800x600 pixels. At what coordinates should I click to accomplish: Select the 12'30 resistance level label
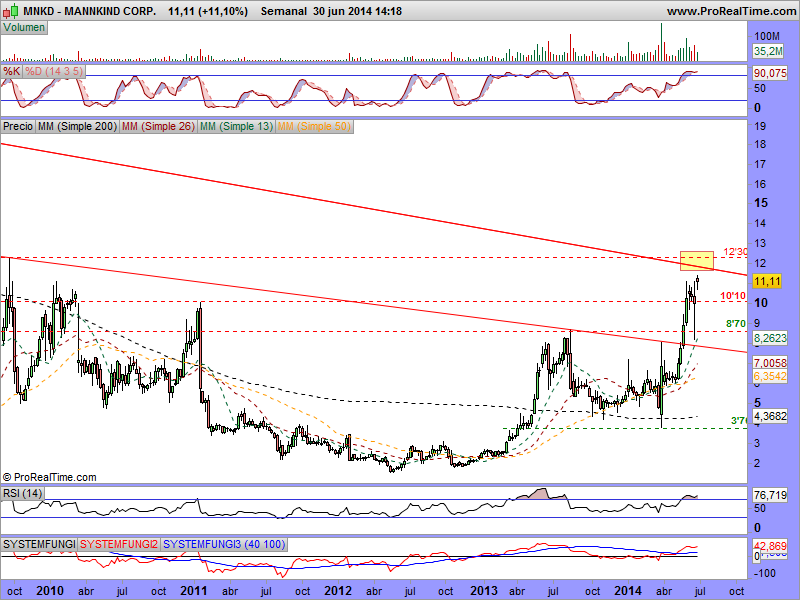[735, 252]
